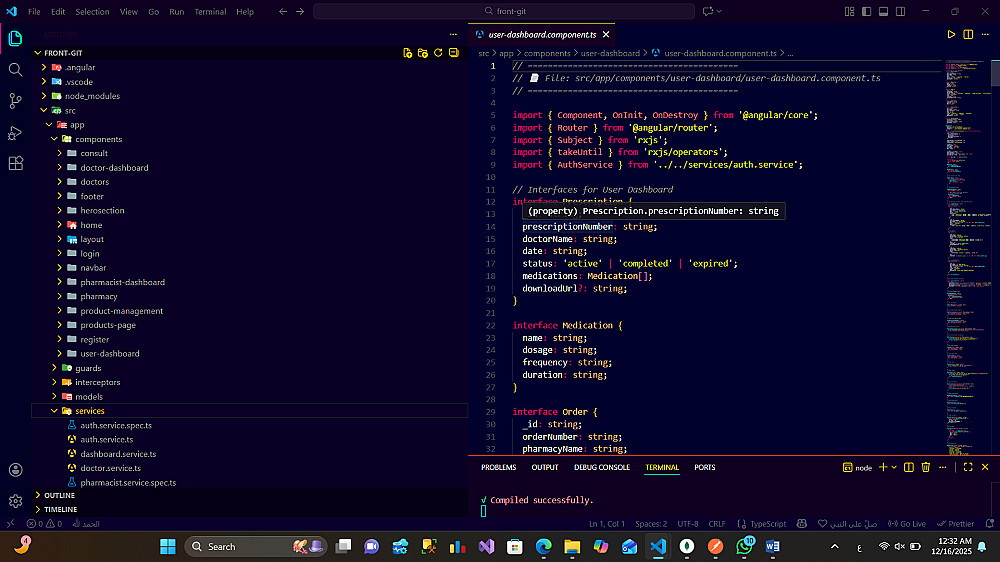This screenshot has width=1000, height=562.
Task: Click Go Live in status bar
Action: 908,524
